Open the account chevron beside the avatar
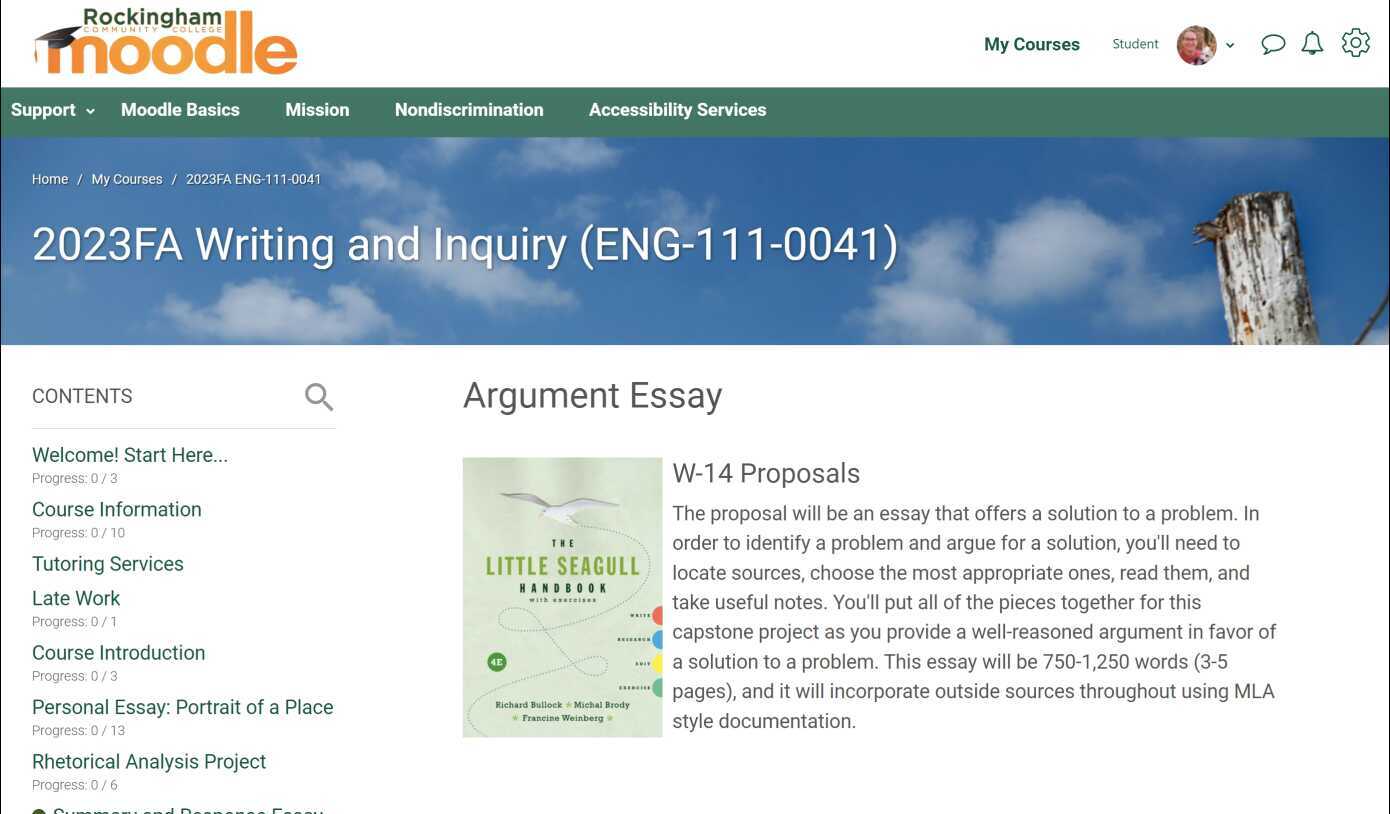This screenshot has width=1390, height=814. point(1230,45)
